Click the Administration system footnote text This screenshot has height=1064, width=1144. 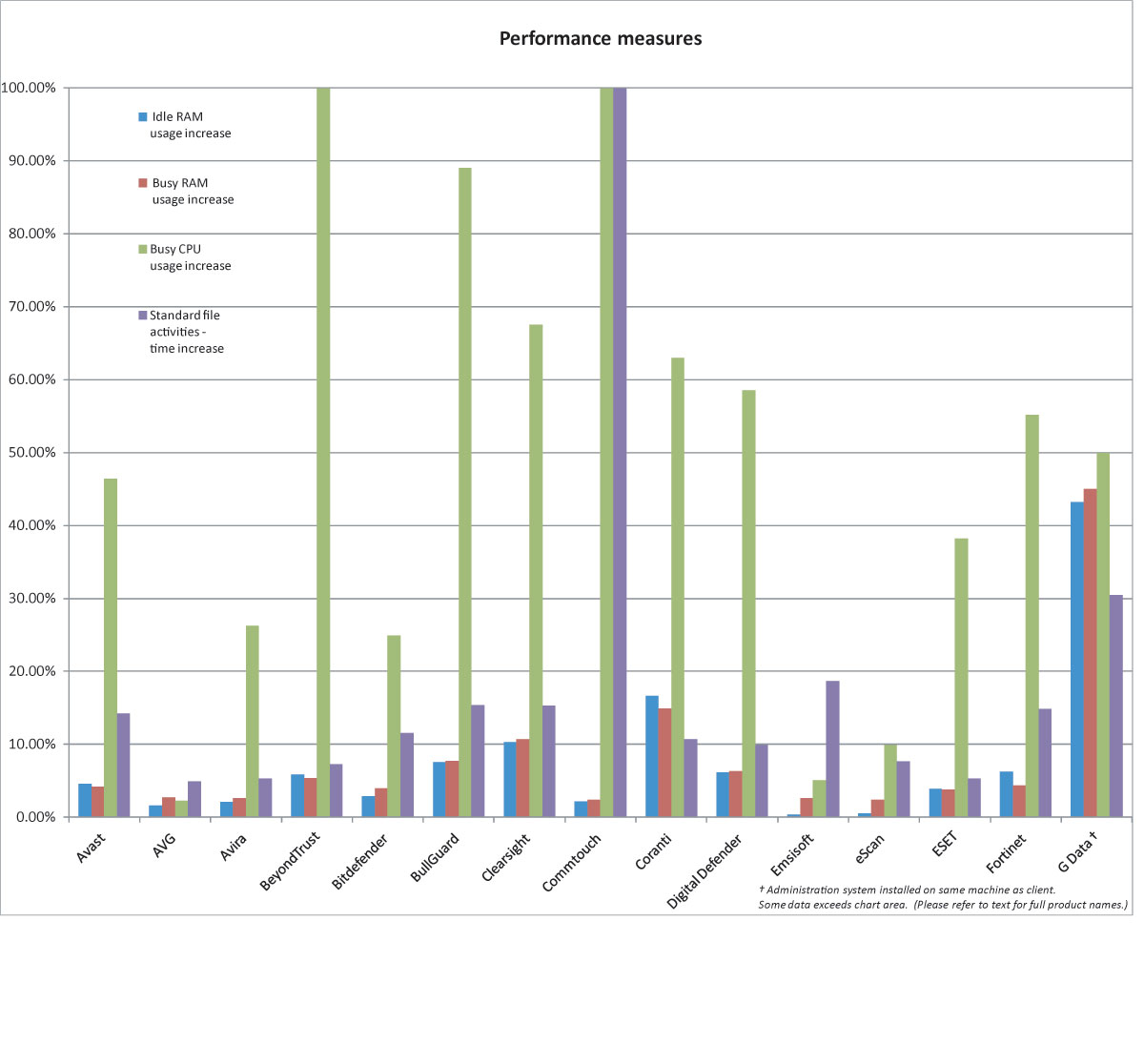[x=907, y=890]
